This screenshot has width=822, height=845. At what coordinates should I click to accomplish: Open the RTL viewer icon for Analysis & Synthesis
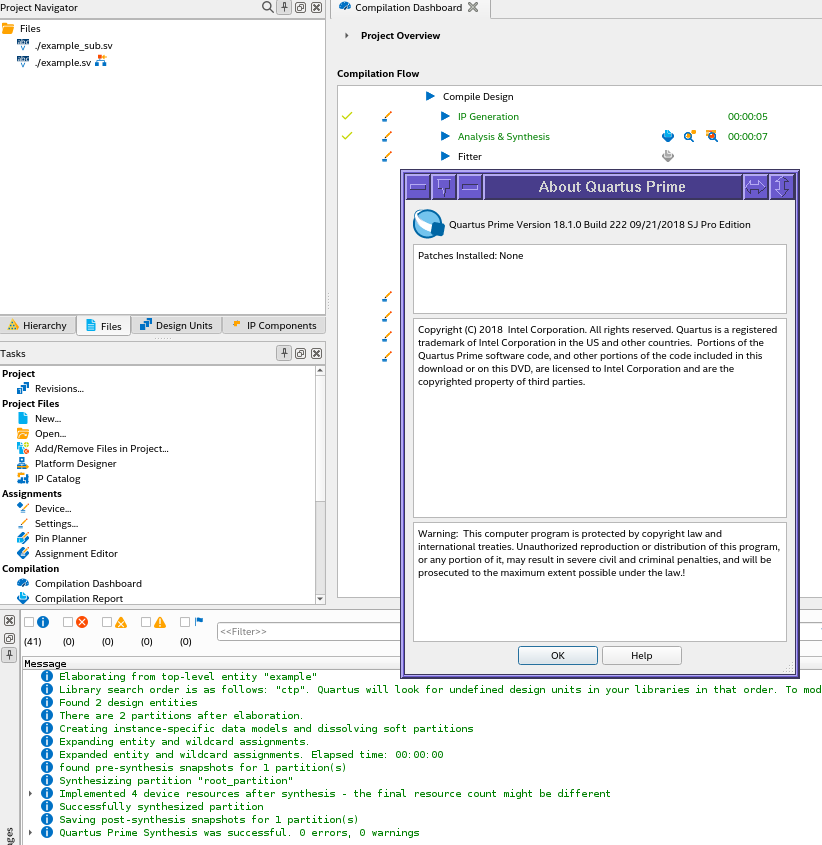[x=689, y=136]
